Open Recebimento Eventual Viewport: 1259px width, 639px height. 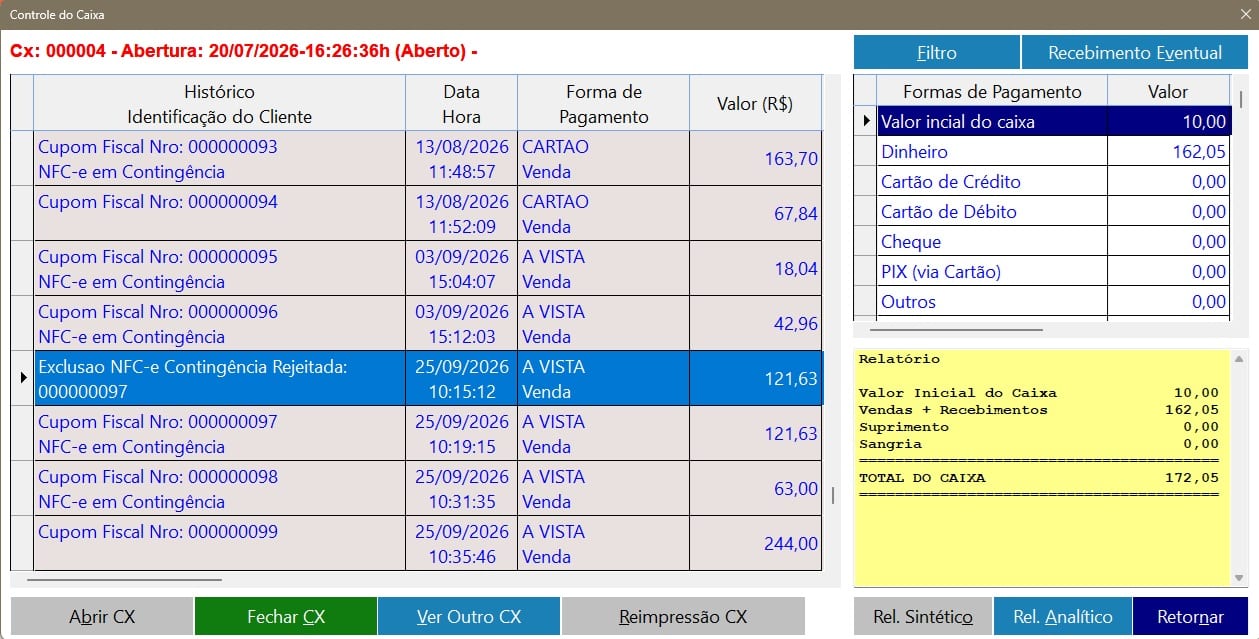(1135, 53)
